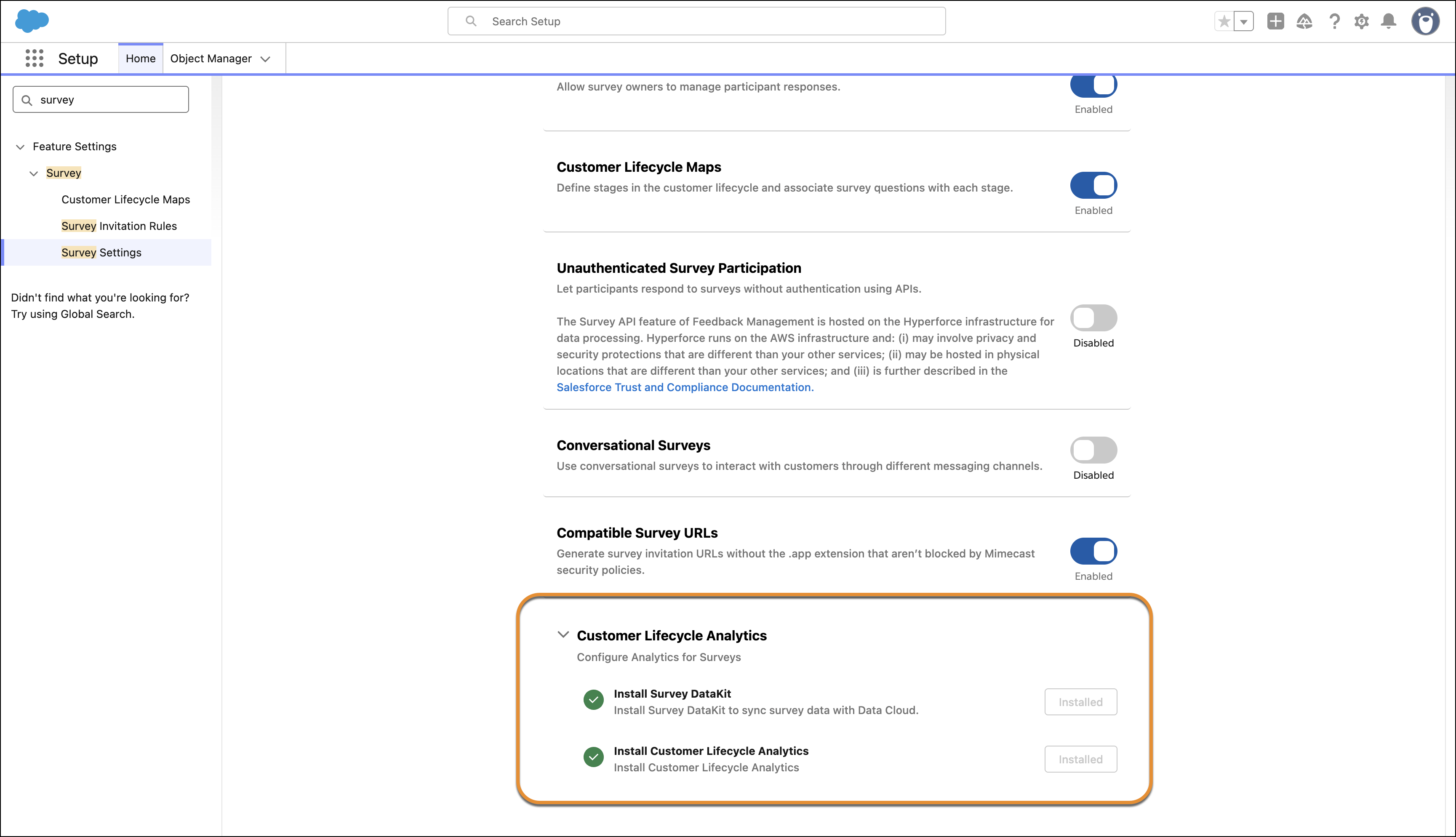1456x837 pixels.
Task: Click the Setup app name label
Action: coord(78,59)
